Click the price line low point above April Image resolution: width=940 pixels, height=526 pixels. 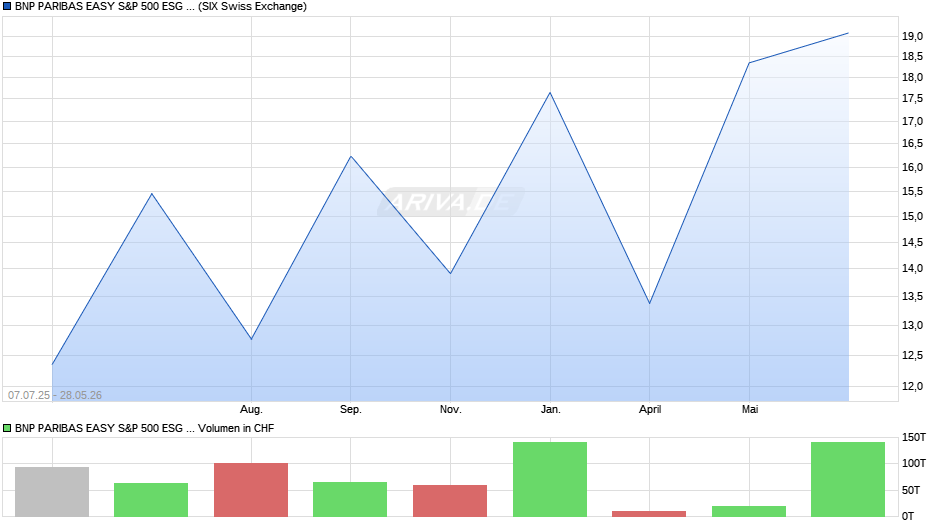click(x=650, y=303)
